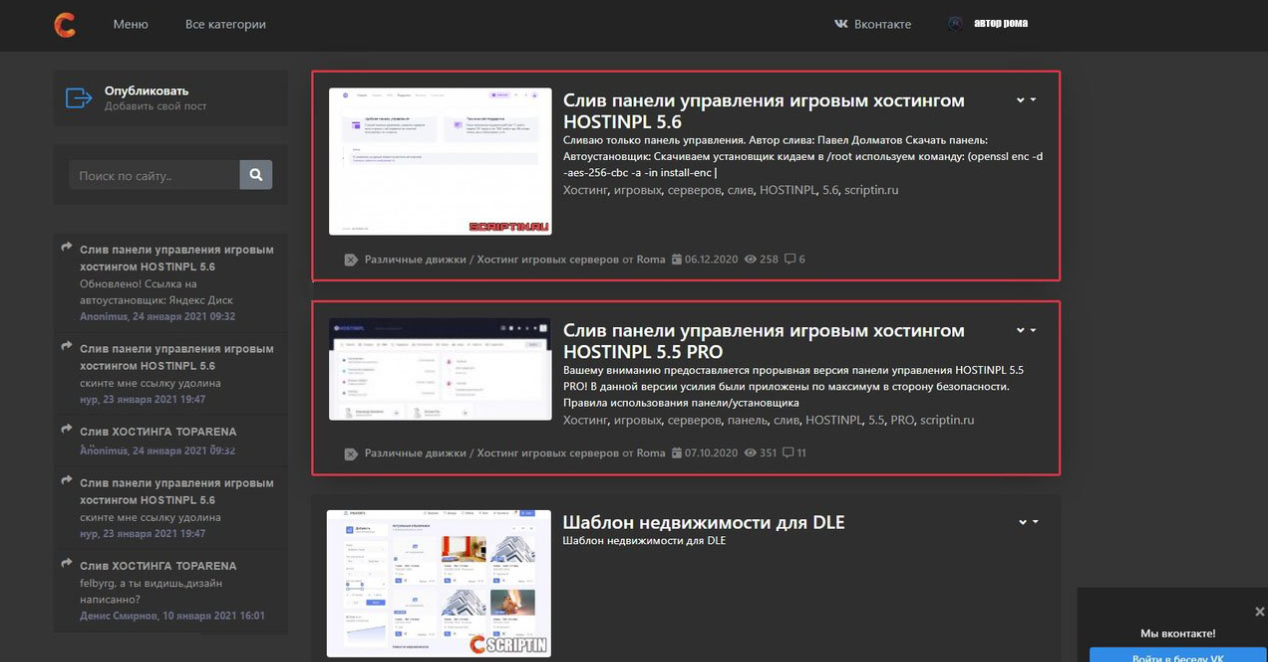This screenshot has width=1268, height=662.
Task: Click the 'PRO' tag link
Action: [x=902, y=420]
